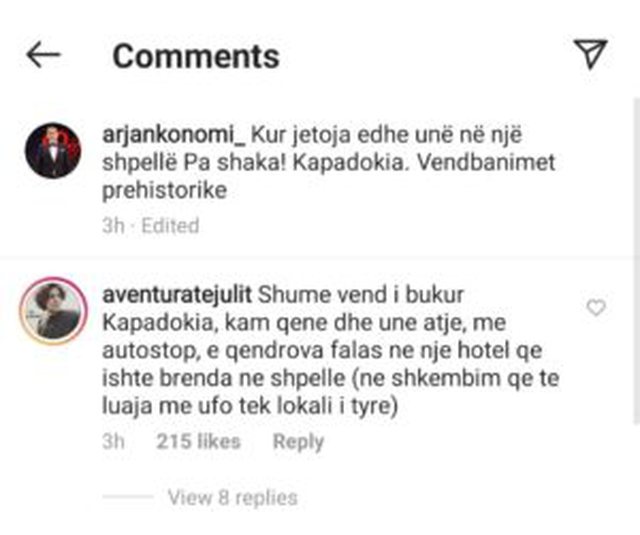Viewport: 640px width, 535px height.
Task: Reply to aventuratejulit's comment
Action: (298, 442)
